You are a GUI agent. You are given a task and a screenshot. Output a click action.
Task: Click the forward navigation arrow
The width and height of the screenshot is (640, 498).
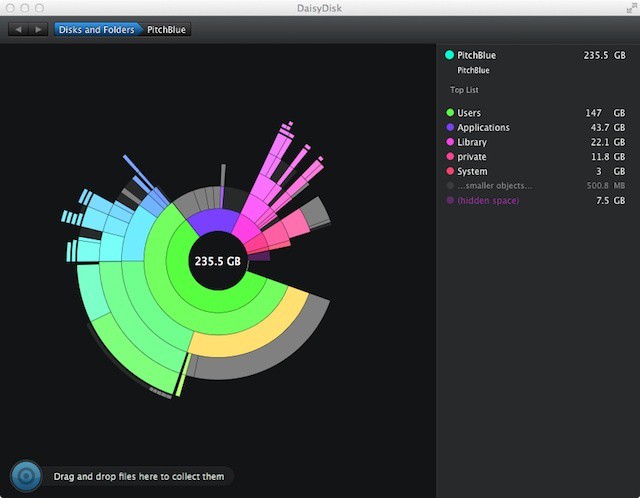(x=38, y=29)
